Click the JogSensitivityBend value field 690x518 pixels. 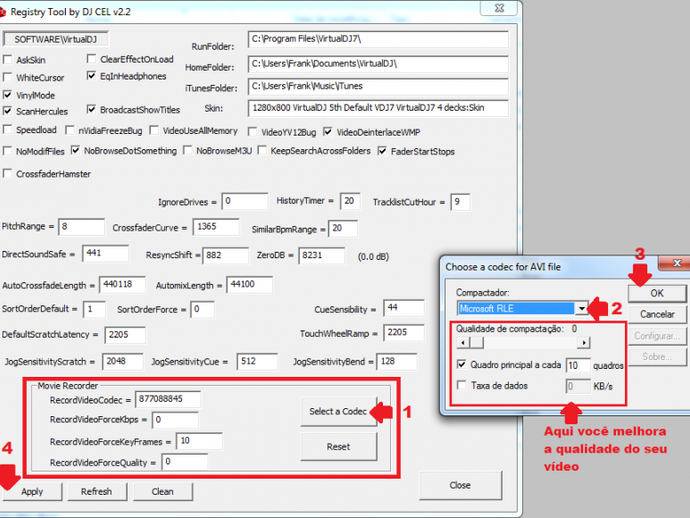click(x=397, y=361)
